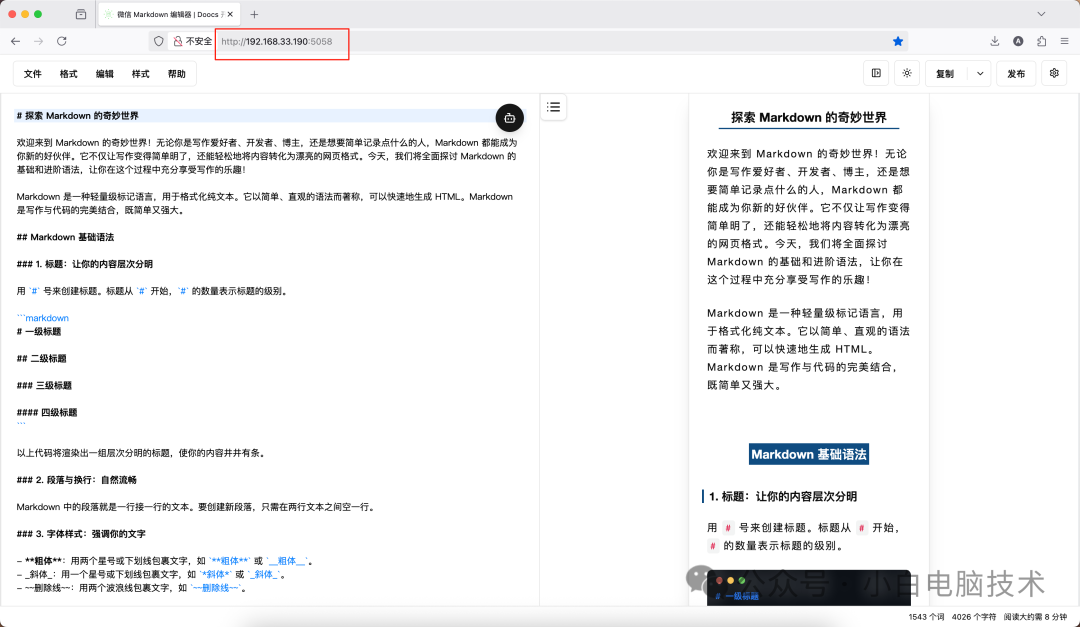This screenshot has height=627, width=1080.
Task: Open the 帮助 menu
Action: (176, 74)
